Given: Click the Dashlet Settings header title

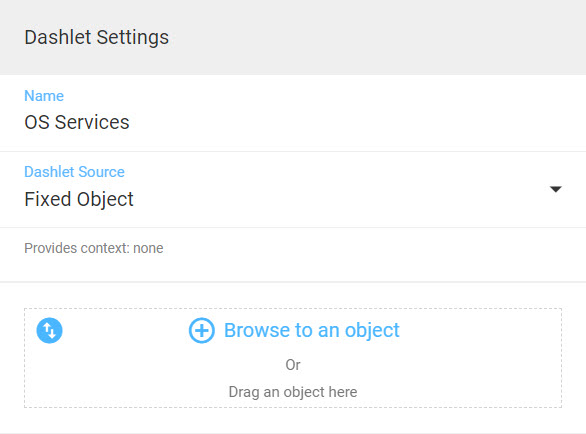Looking at the screenshot, I should 96,37.
